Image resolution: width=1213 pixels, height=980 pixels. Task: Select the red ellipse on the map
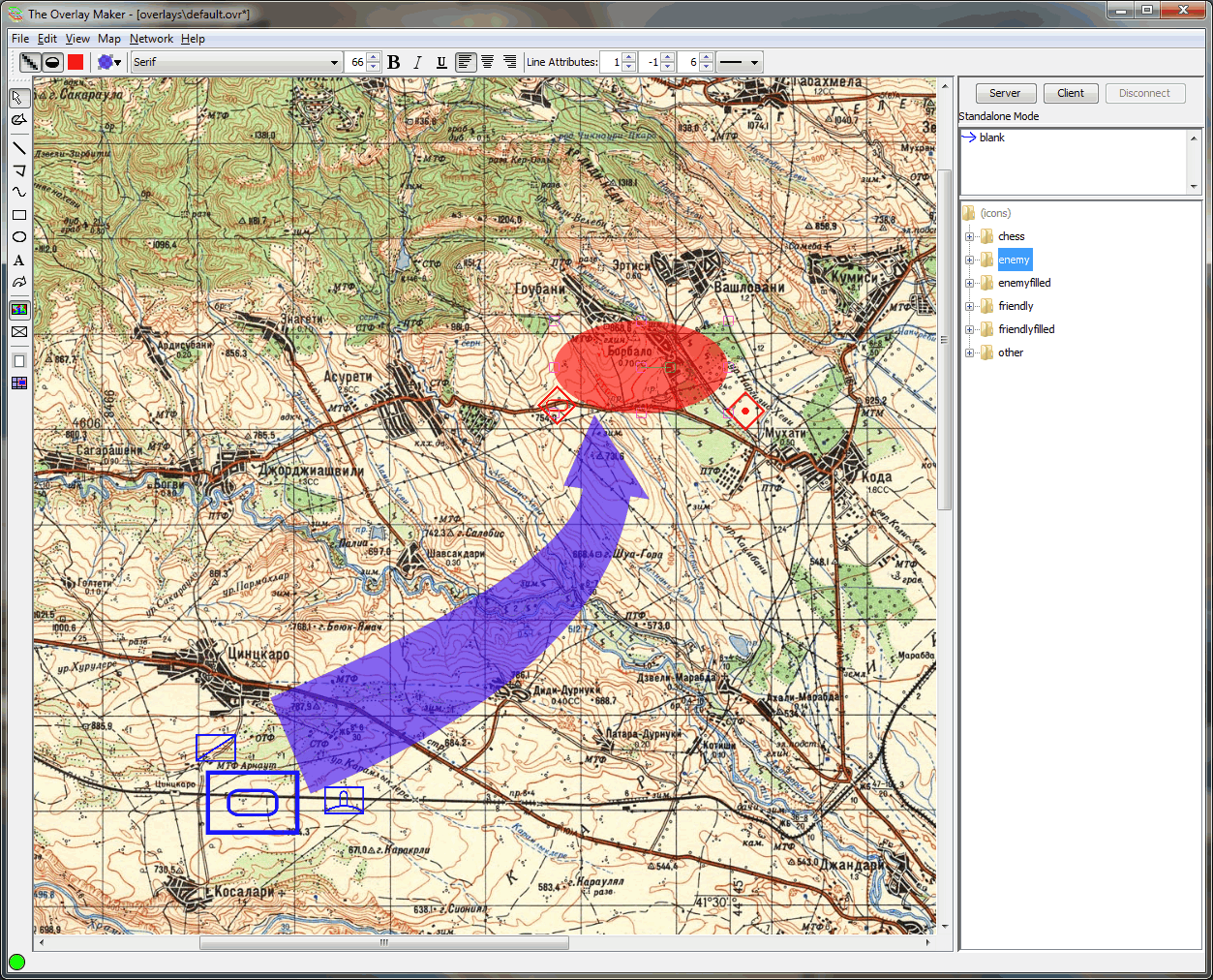641,366
